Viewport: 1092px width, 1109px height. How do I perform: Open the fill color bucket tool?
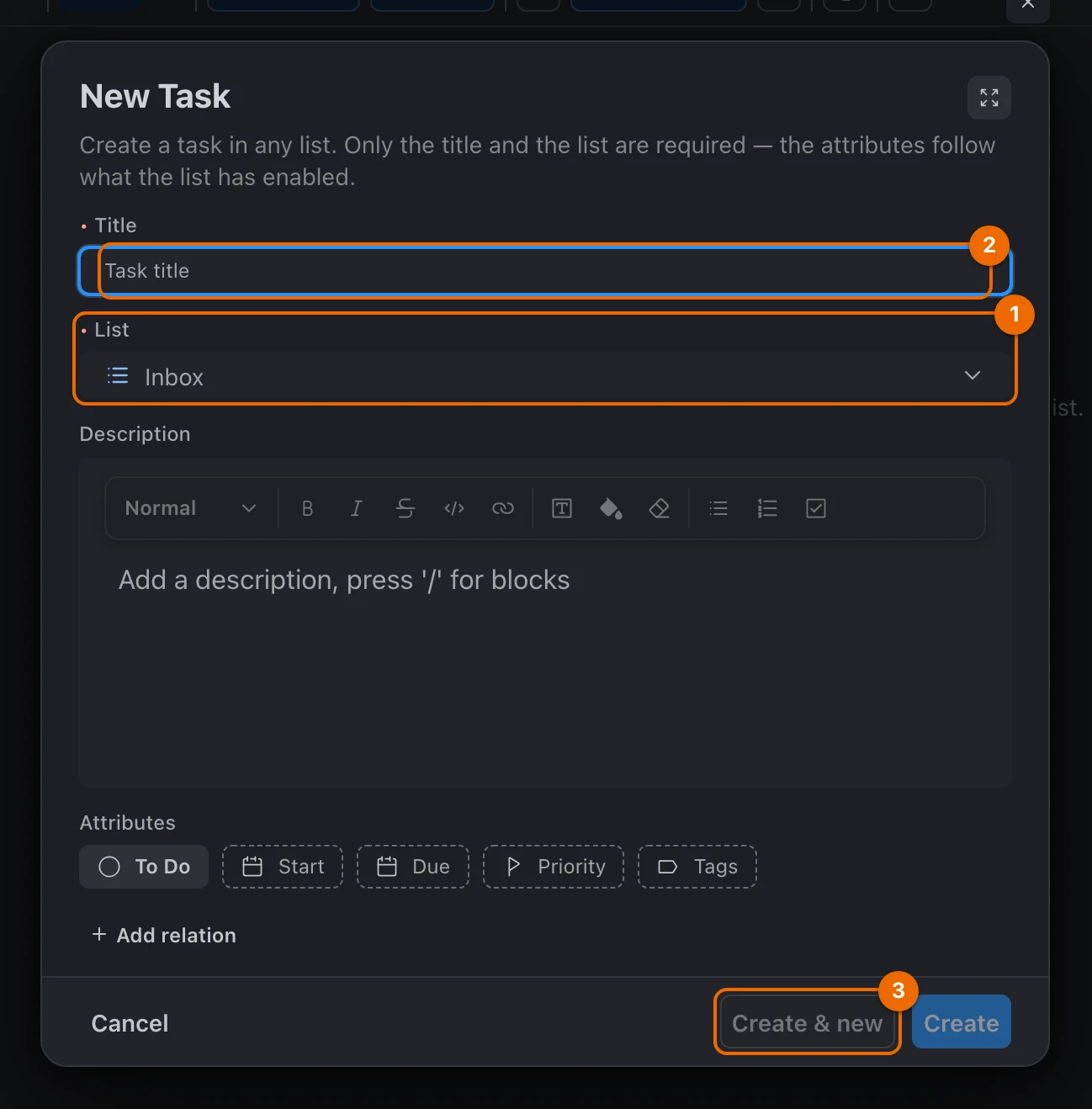click(611, 508)
